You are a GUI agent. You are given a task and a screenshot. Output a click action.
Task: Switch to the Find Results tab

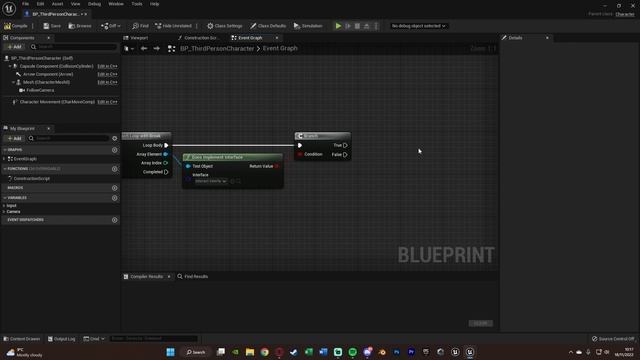(x=193, y=276)
